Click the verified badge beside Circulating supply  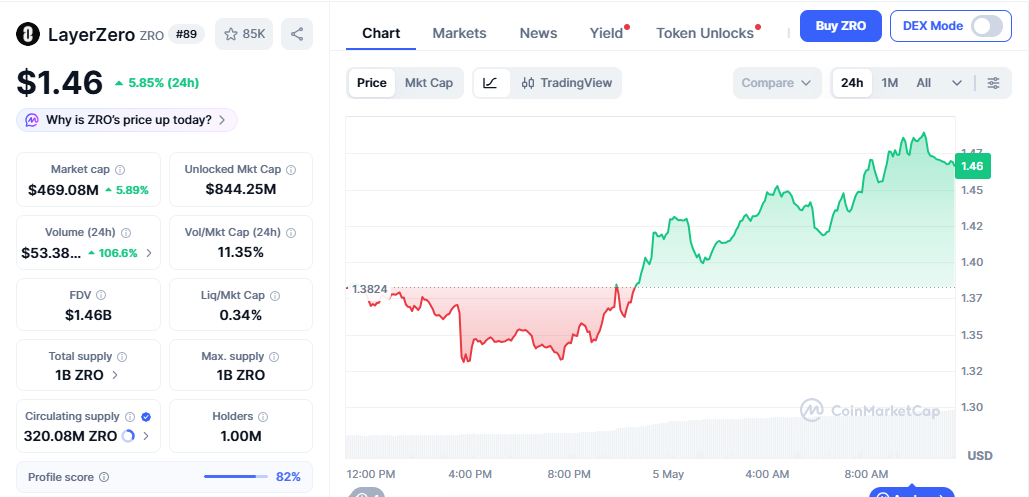tap(146, 416)
